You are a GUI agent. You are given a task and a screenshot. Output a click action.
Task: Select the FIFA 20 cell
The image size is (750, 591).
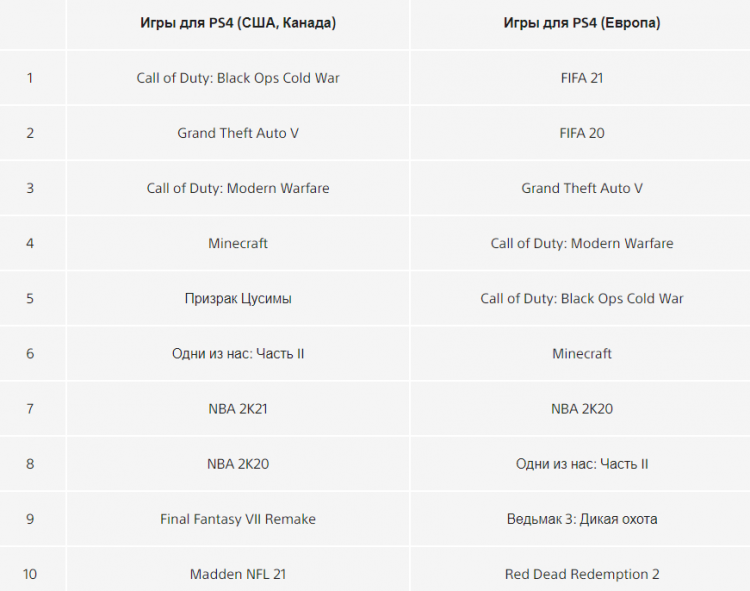(582, 133)
